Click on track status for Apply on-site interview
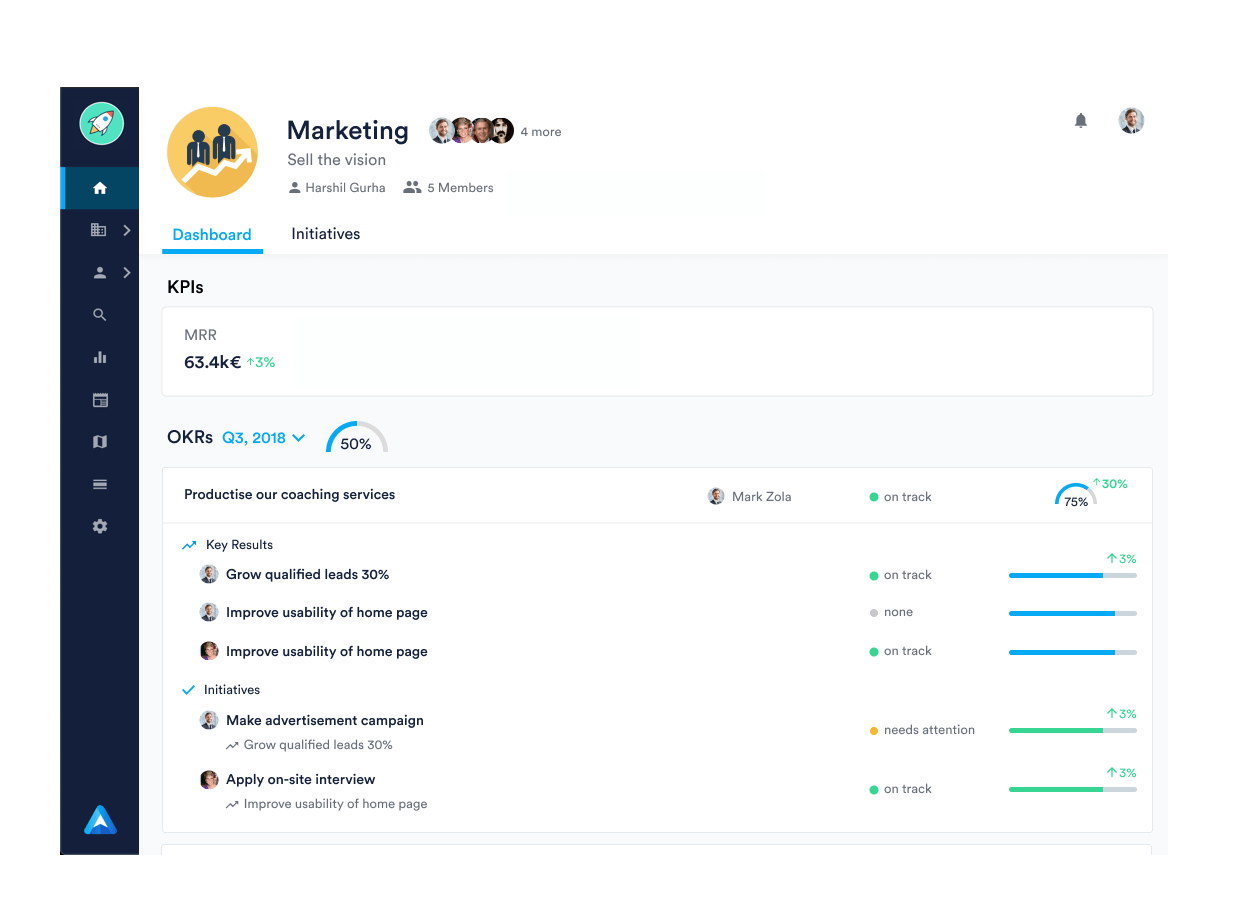Image resolution: width=1257 pixels, height=920 pixels. [x=900, y=789]
